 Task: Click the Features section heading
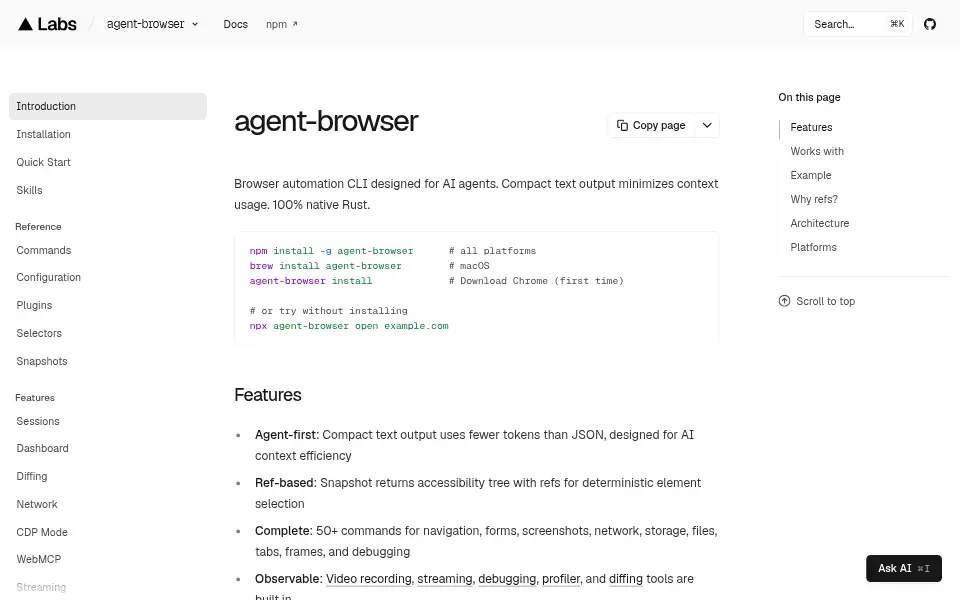[x=268, y=395]
